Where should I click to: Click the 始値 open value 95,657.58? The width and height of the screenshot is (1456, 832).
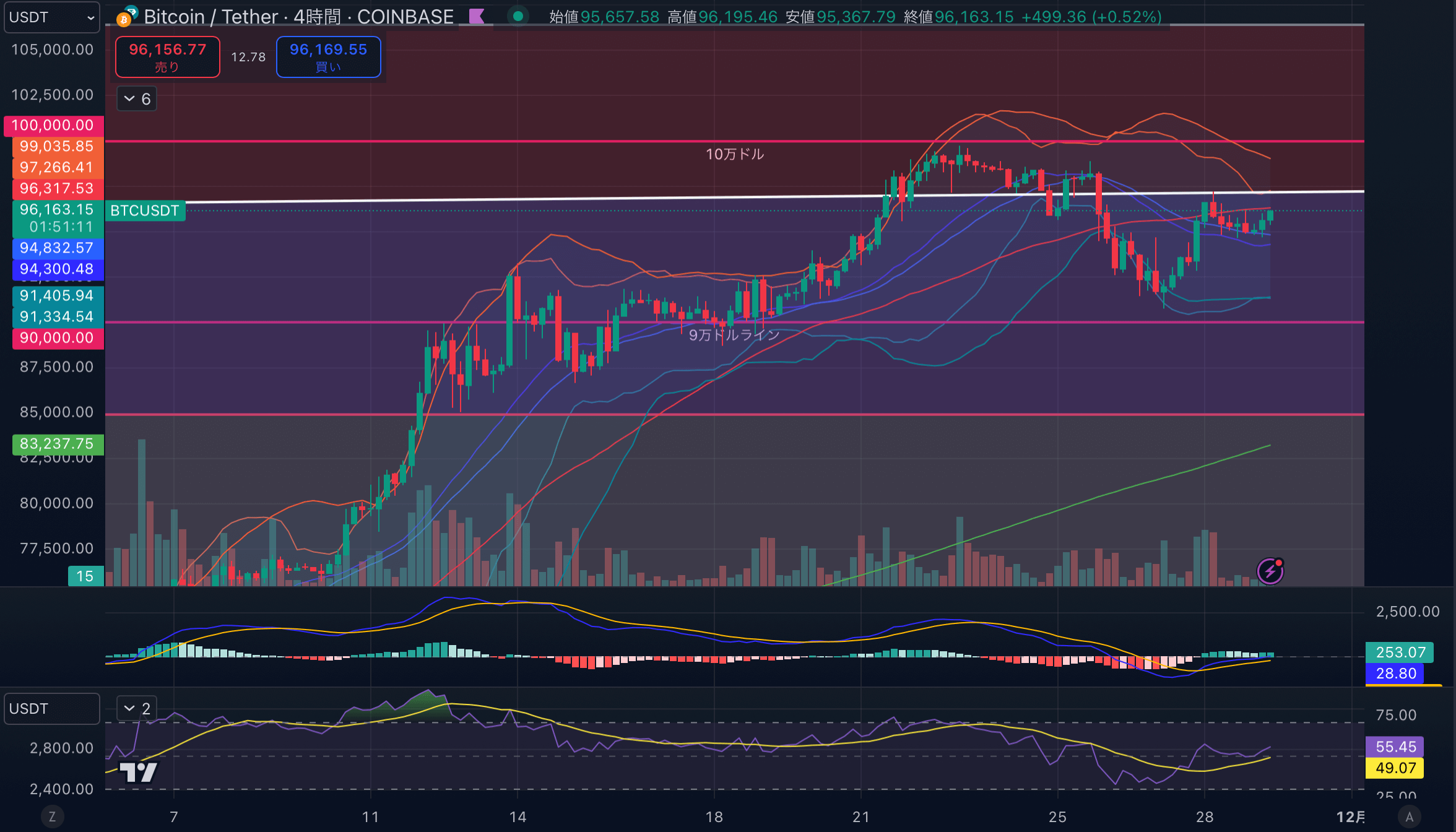(x=620, y=17)
